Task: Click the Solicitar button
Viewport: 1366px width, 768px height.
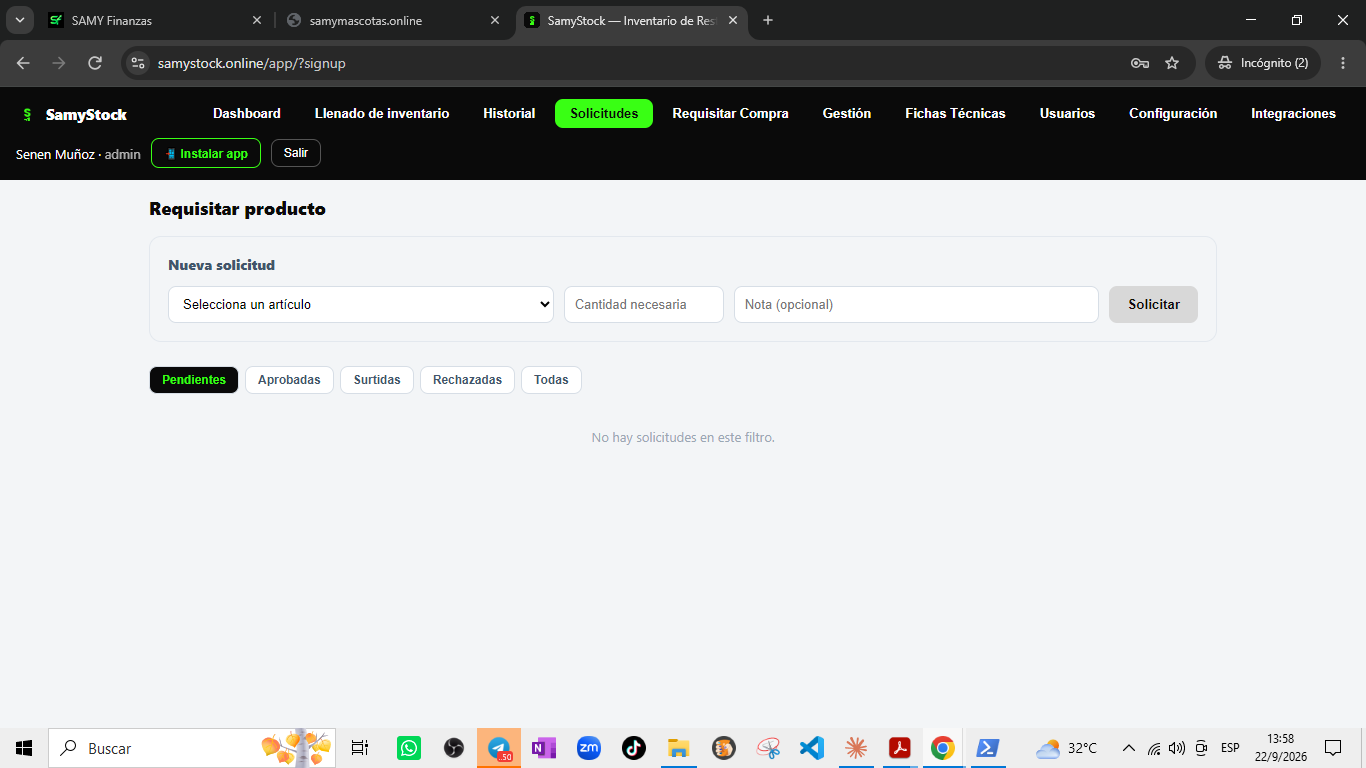Action: [x=1153, y=305]
